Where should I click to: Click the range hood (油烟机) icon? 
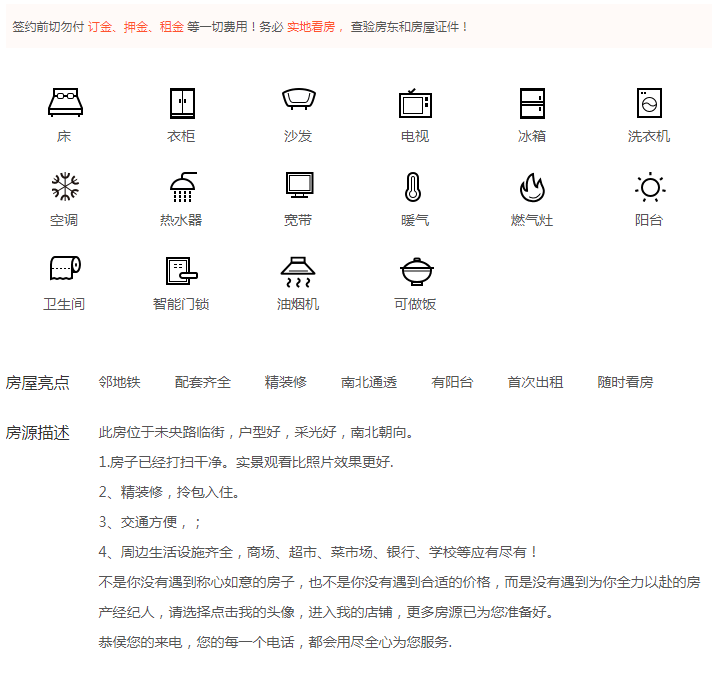tap(298, 272)
